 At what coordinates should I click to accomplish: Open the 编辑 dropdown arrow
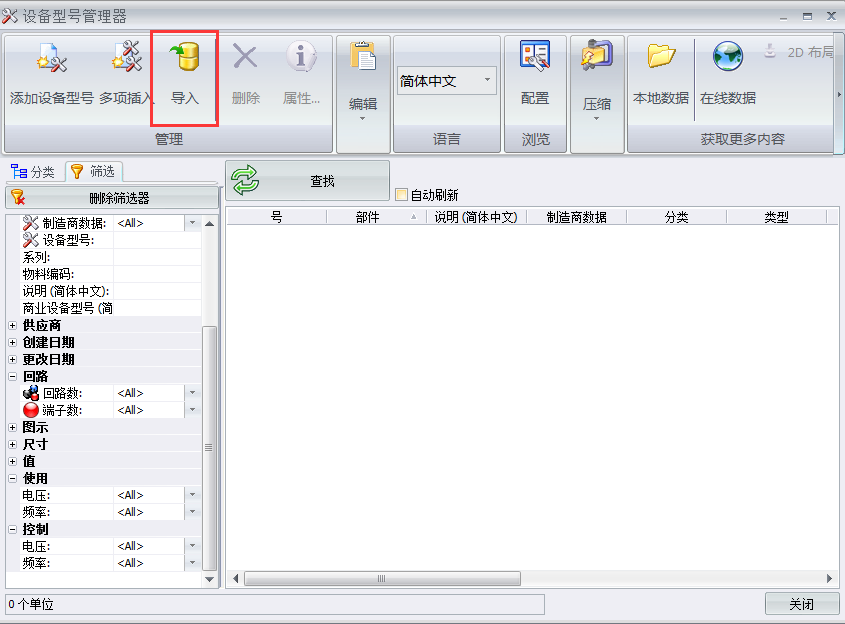coord(362,119)
